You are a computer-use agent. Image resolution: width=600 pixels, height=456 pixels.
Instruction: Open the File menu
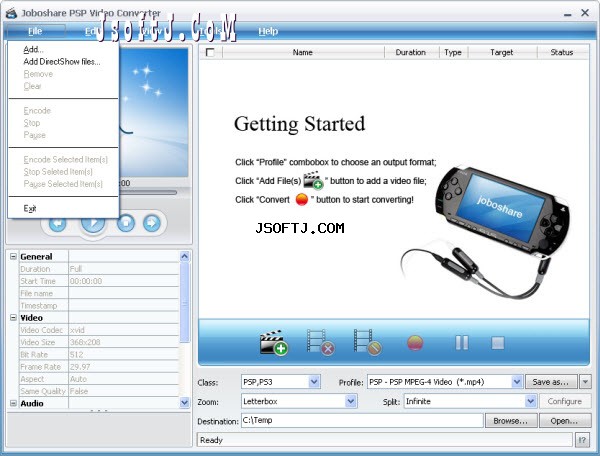coord(35,31)
